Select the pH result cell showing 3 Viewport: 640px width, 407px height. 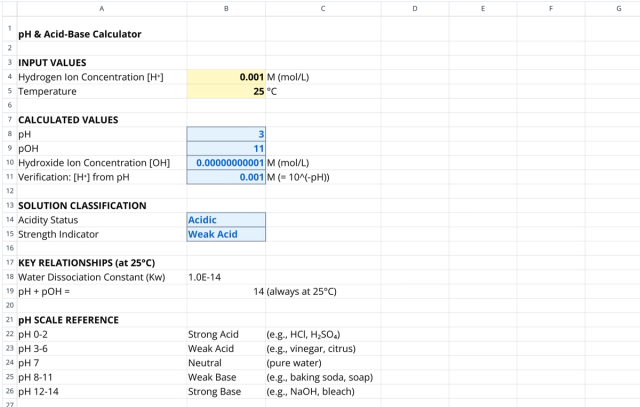tap(226, 134)
